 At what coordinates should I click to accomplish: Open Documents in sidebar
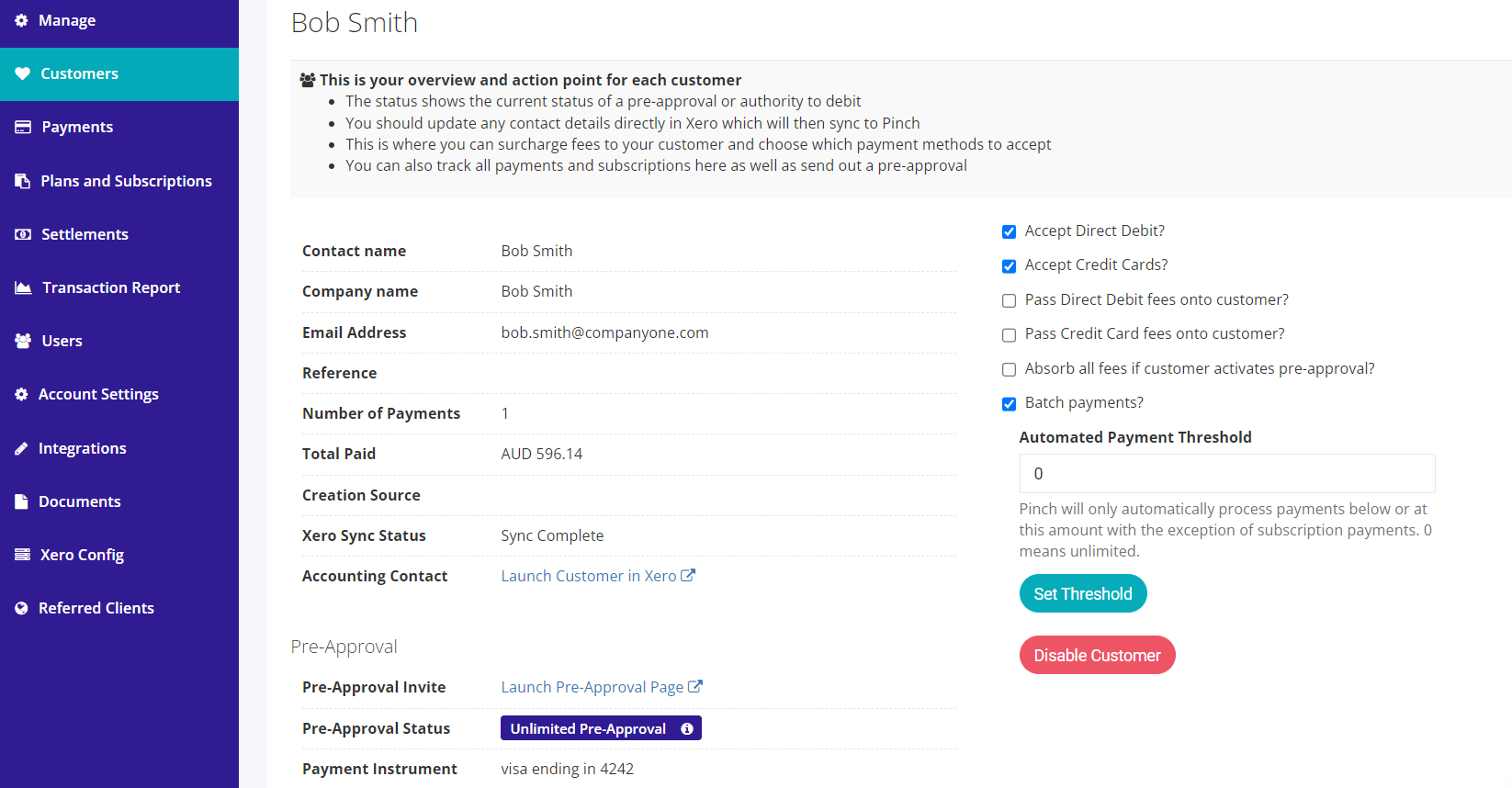[x=119, y=501]
